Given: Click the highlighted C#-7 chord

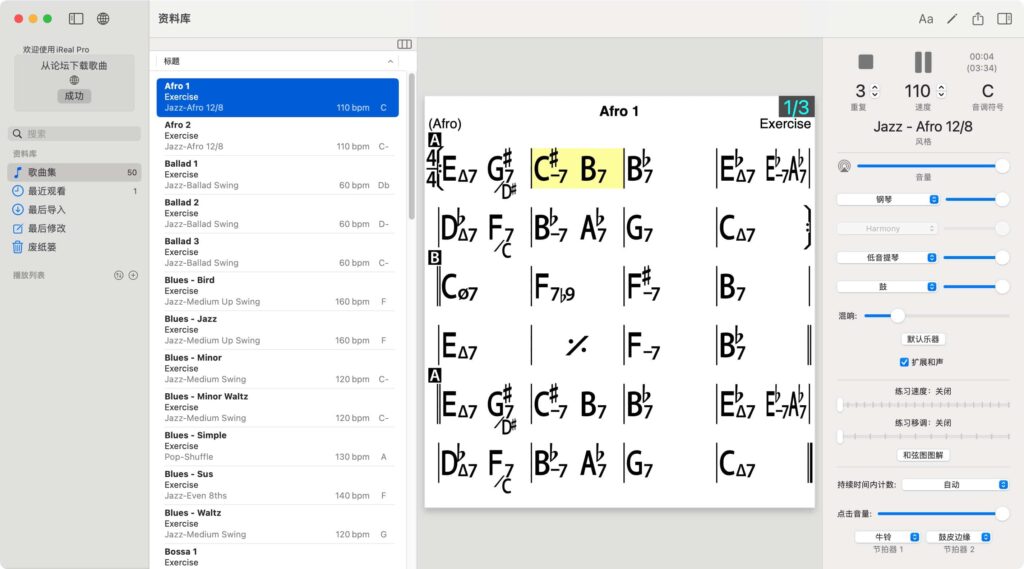Looking at the screenshot, I should [x=551, y=168].
